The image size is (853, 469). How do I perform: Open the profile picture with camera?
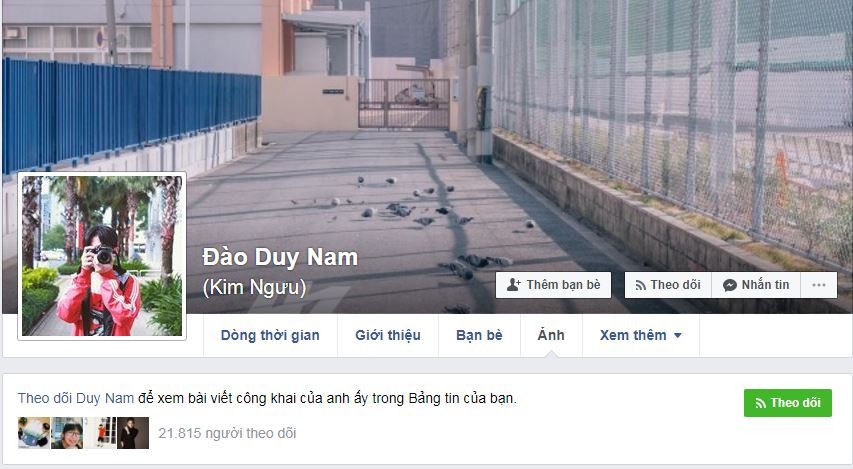point(102,256)
